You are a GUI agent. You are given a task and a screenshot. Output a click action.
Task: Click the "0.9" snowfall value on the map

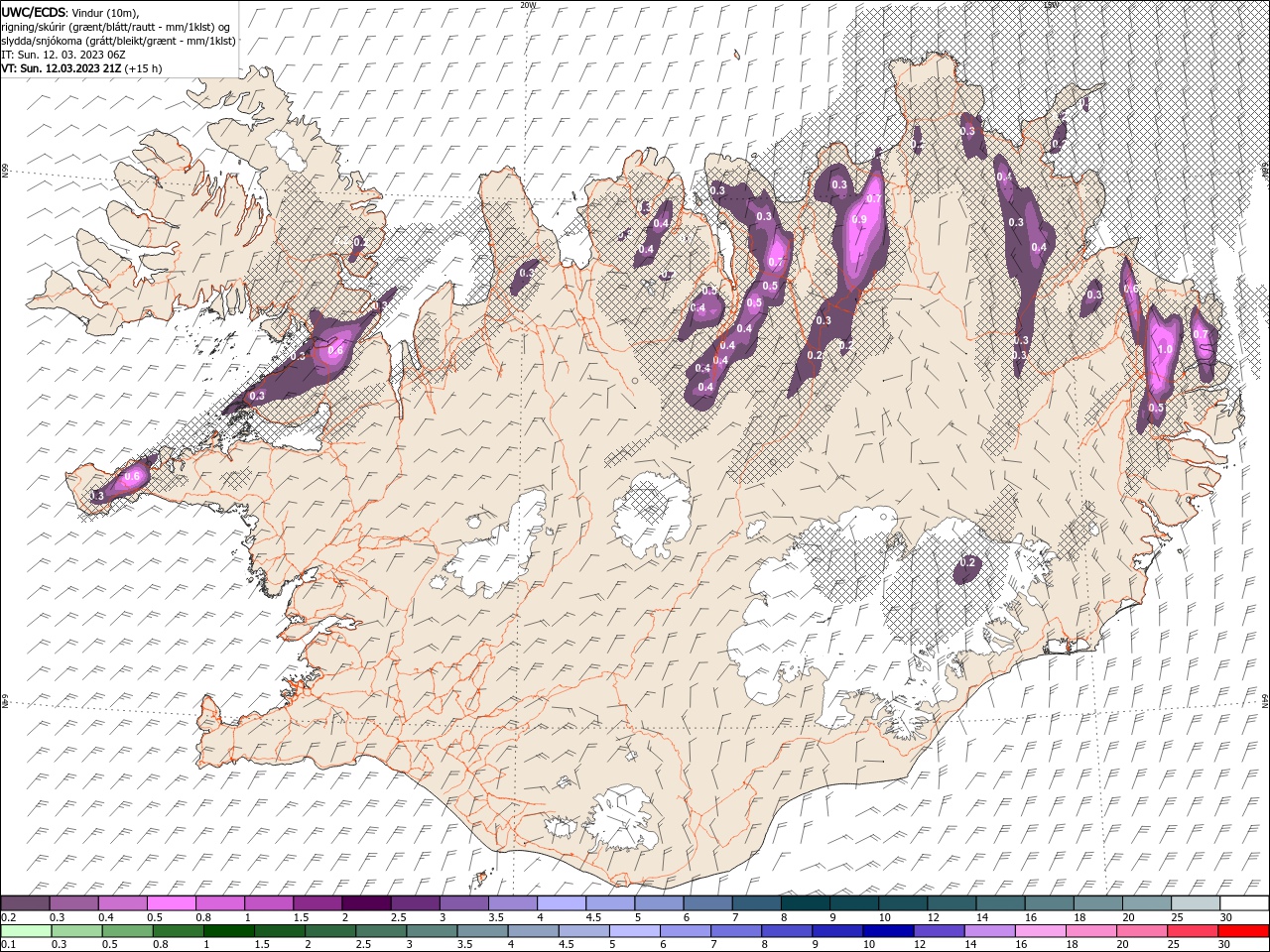(x=859, y=219)
